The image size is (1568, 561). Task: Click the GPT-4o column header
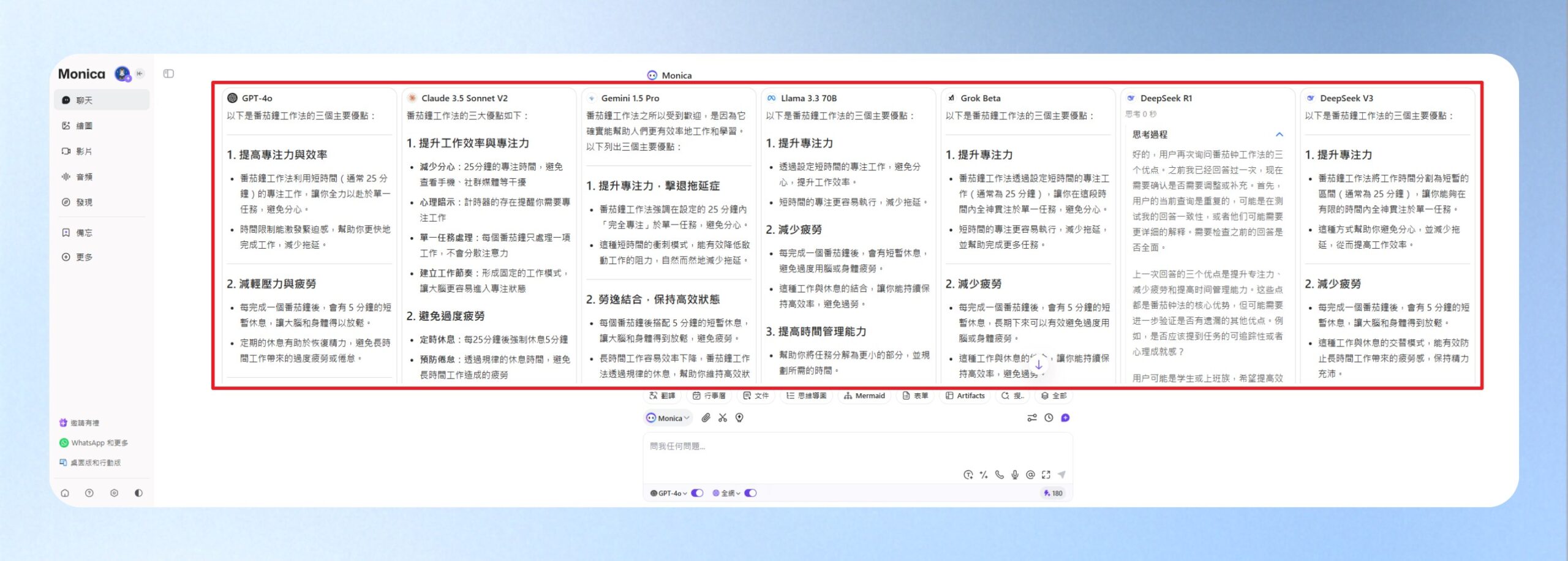(x=250, y=98)
